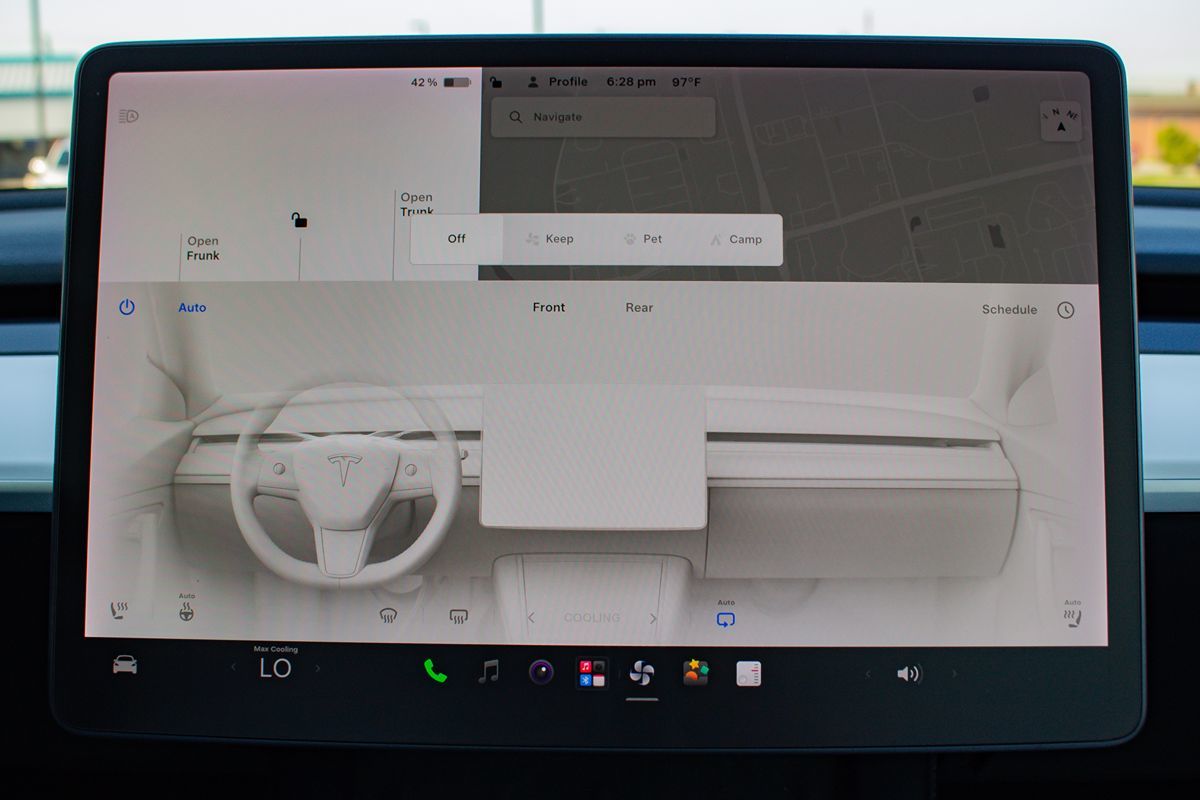1200x800 pixels.
Task: Open the Dashcam camera app
Action: pos(541,672)
